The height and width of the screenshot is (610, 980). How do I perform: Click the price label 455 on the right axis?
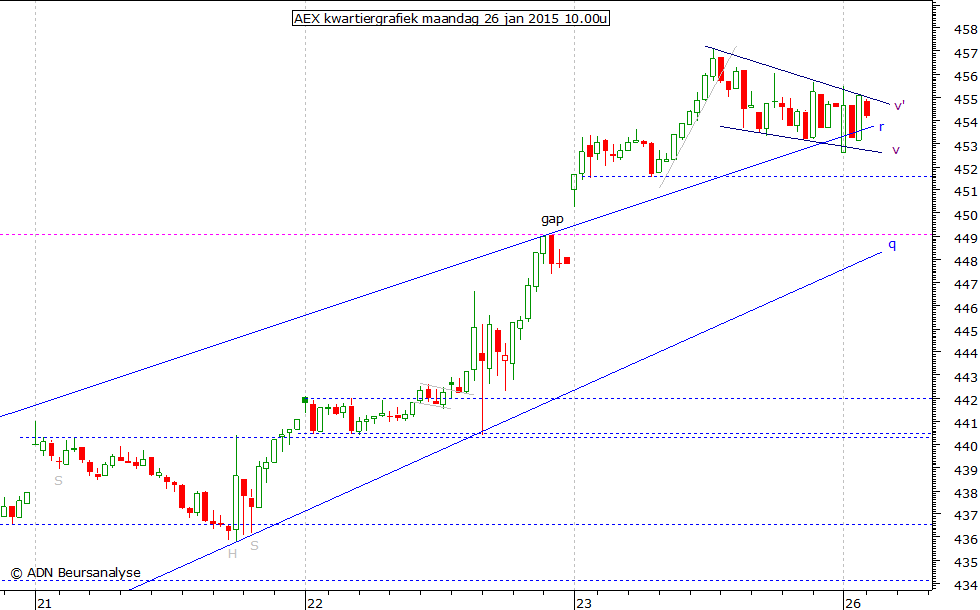coord(966,99)
